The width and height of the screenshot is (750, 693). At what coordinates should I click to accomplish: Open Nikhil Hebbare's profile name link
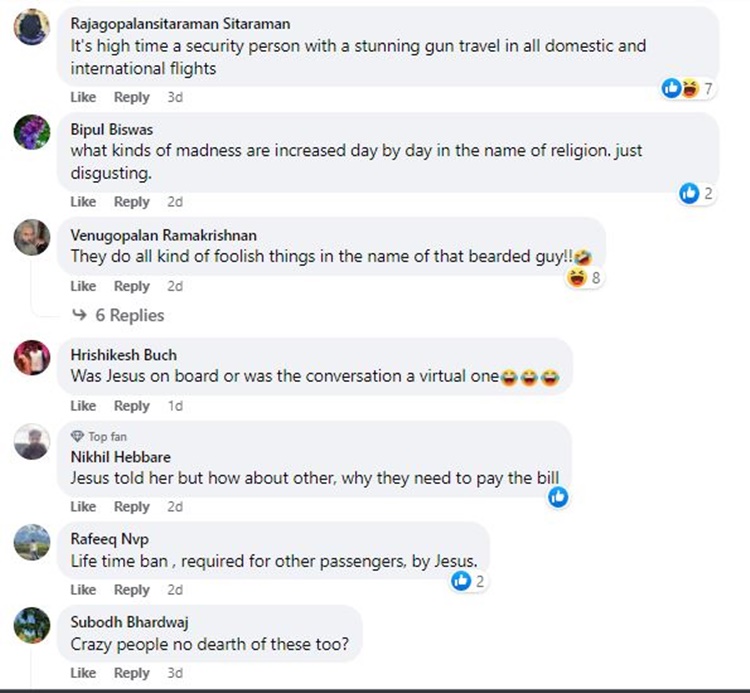(x=106, y=457)
